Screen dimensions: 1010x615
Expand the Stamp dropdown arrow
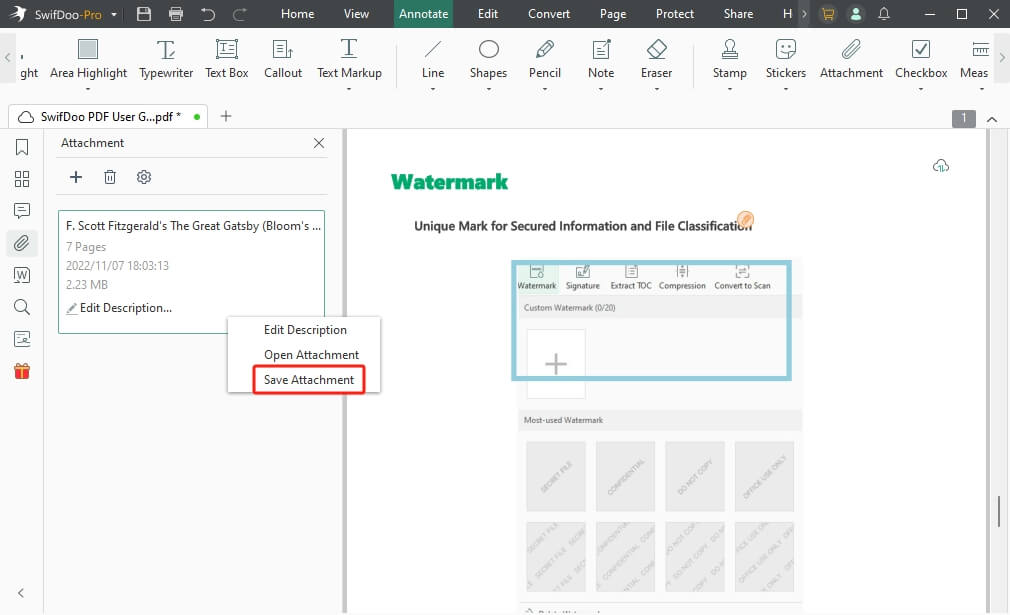[x=729, y=89]
